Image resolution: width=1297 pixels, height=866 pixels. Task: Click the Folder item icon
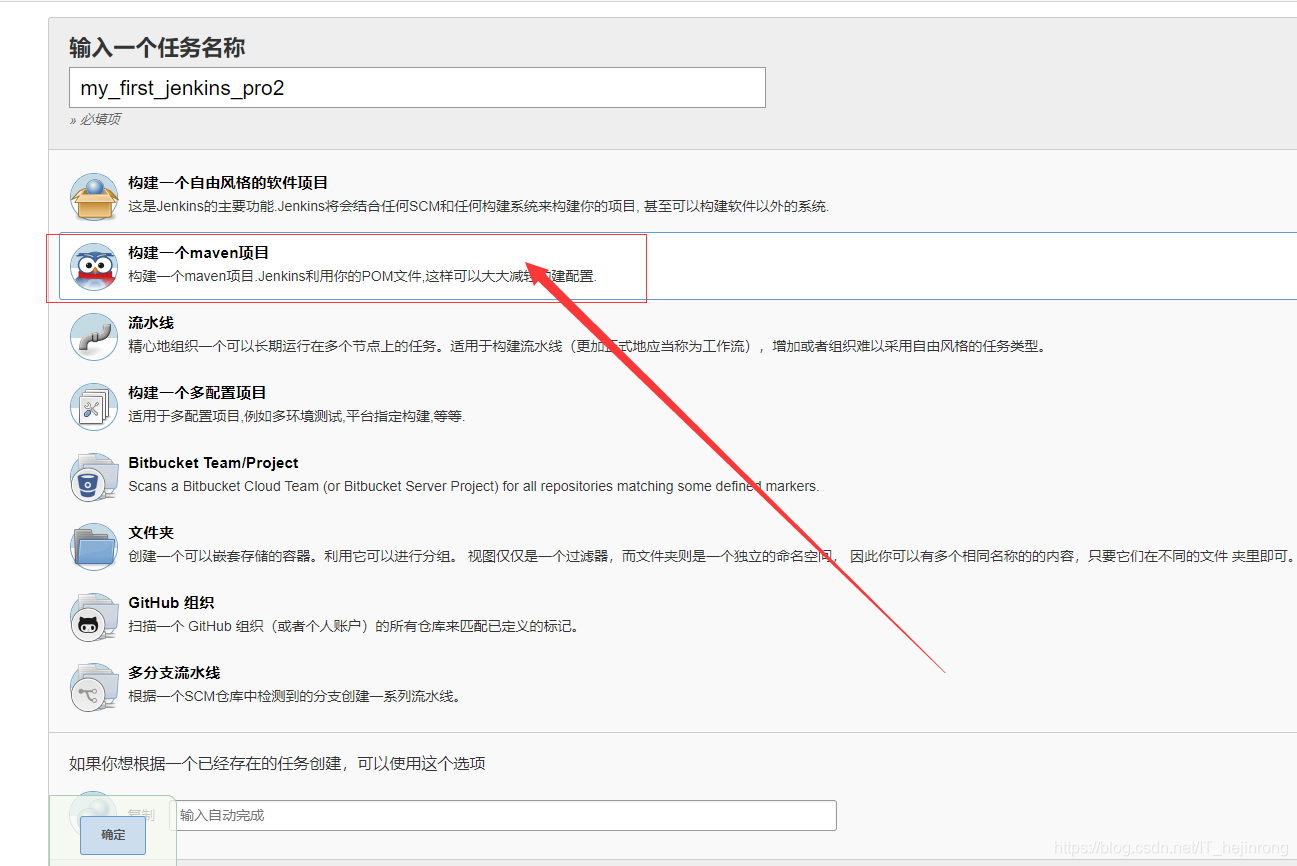click(x=94, y=547)
